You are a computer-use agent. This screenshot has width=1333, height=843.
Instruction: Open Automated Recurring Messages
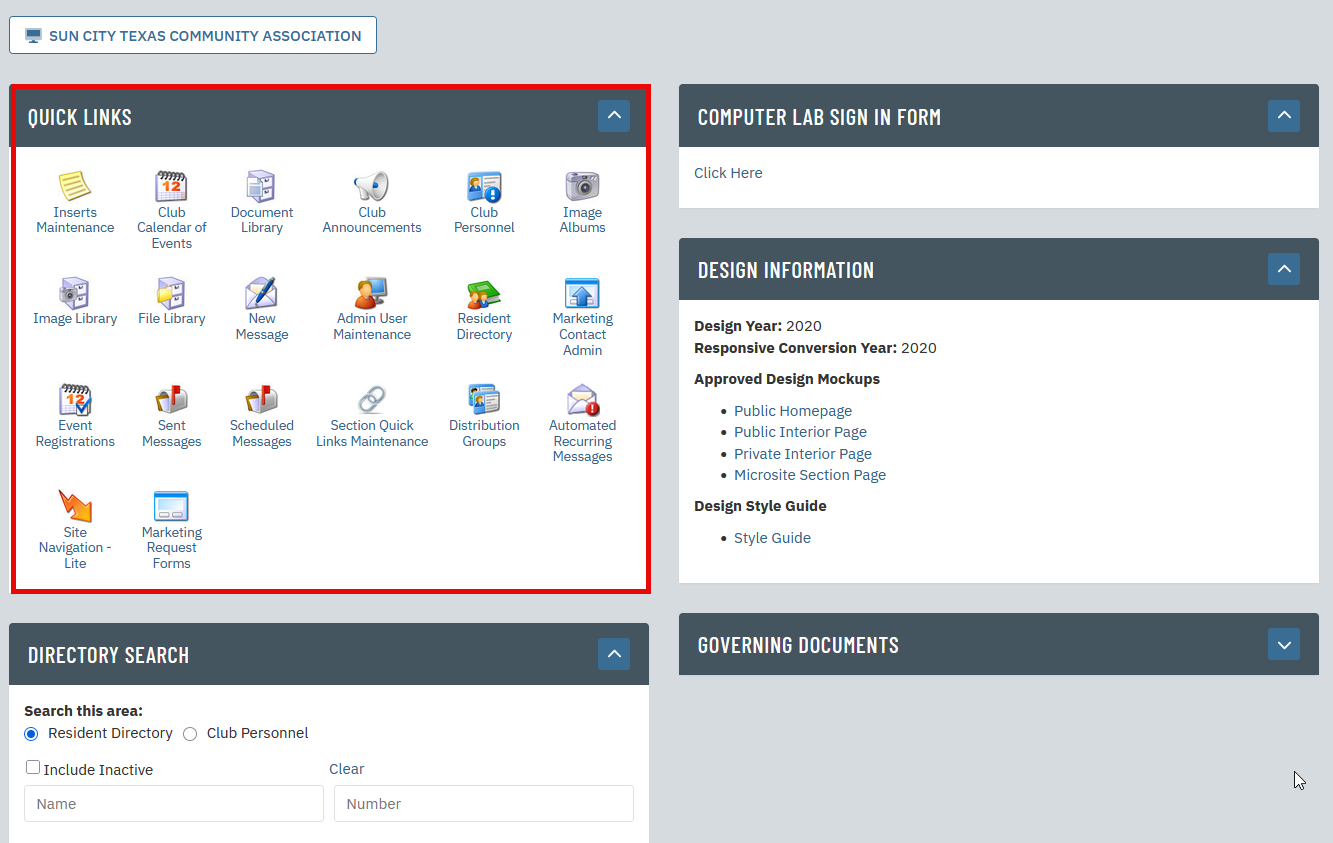pos(582,403)
